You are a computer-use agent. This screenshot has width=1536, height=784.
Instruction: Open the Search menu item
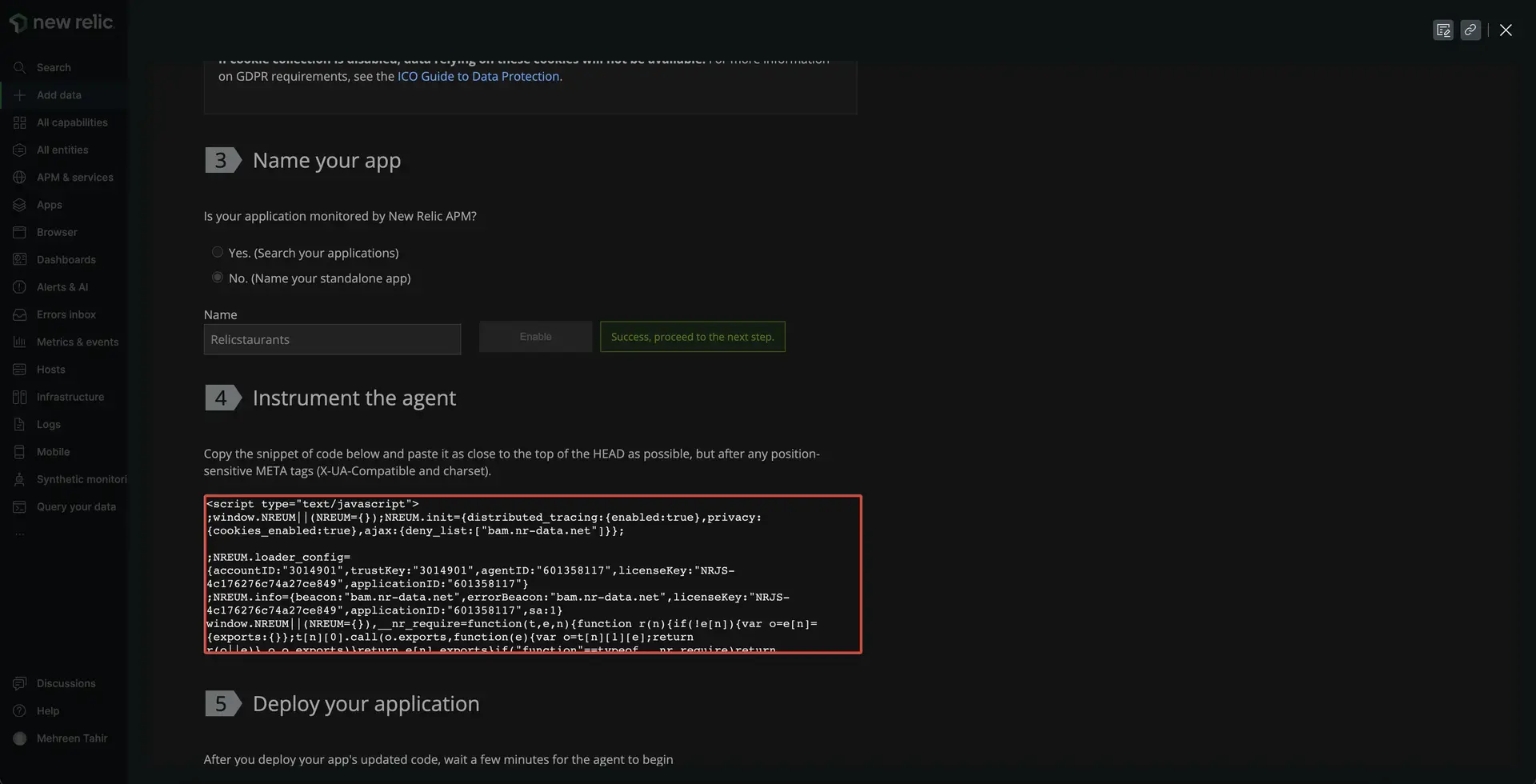coord(54,68)
